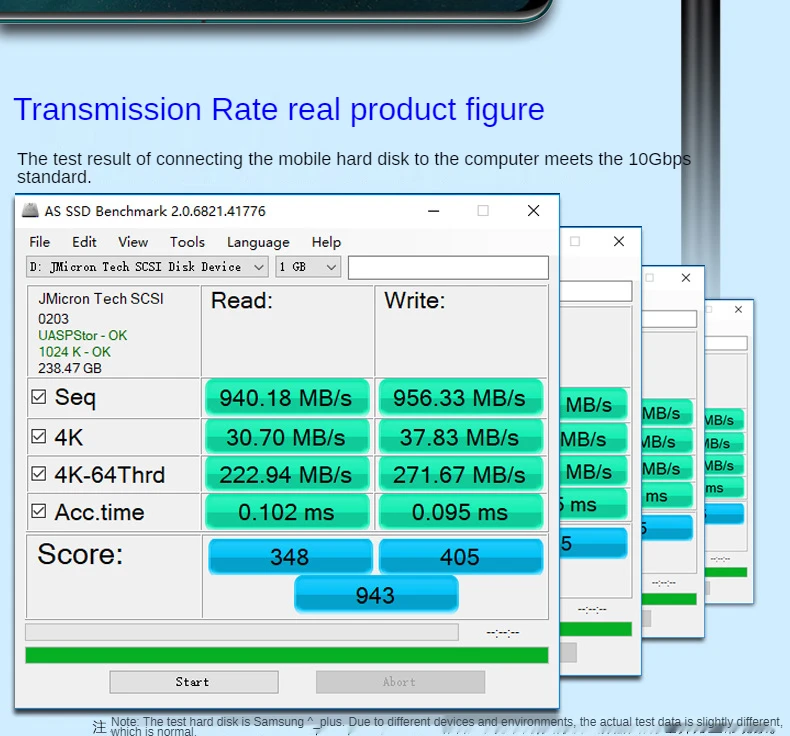This screenshot has width=790, height=736.
Task: Toggle the Acc.time checkbox
Action: [39, 511]
